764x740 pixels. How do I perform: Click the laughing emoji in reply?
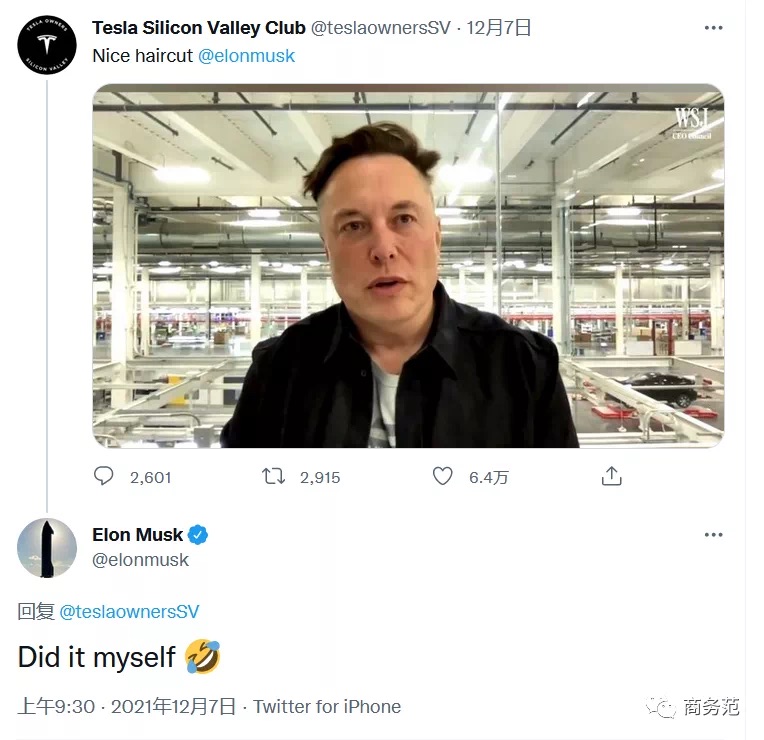pos(203,656)
